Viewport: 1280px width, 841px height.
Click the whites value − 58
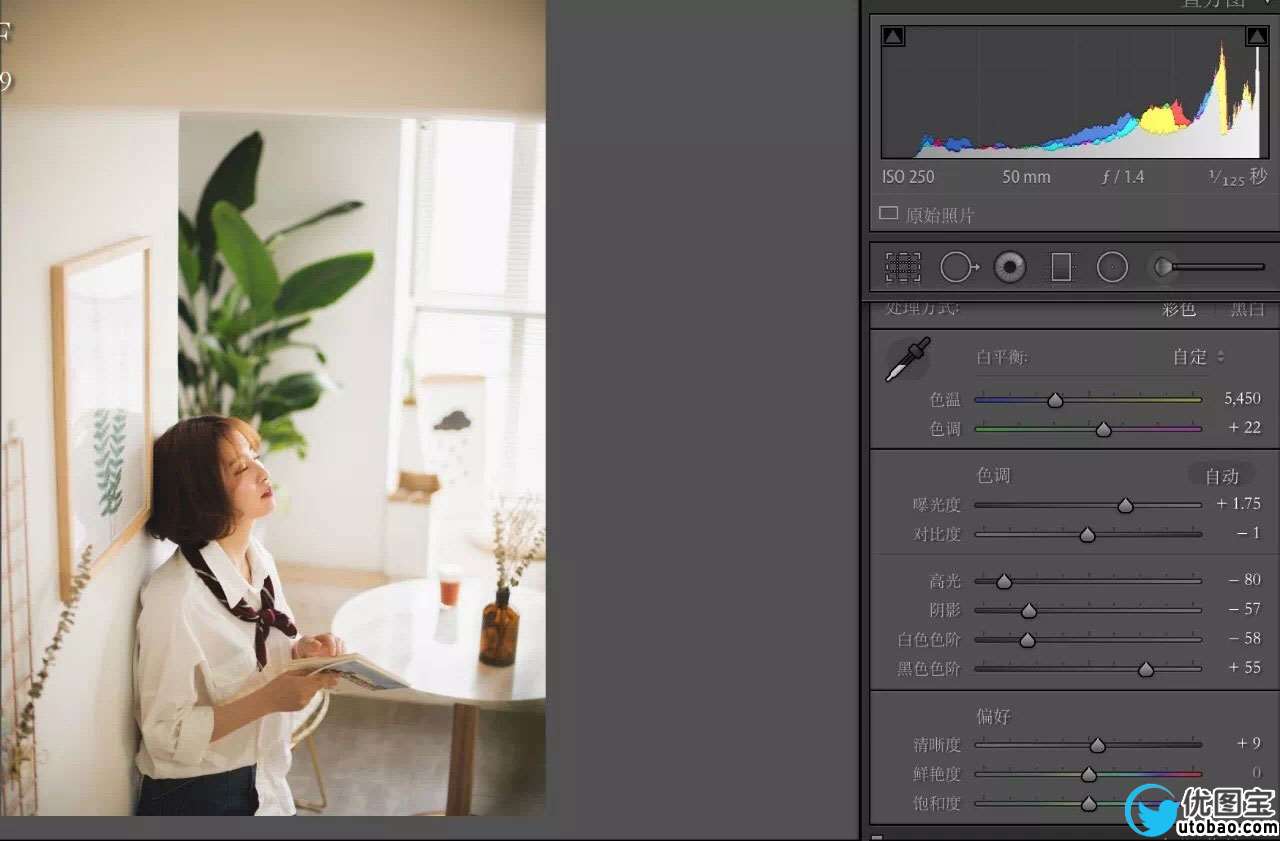pos(1245,638)
